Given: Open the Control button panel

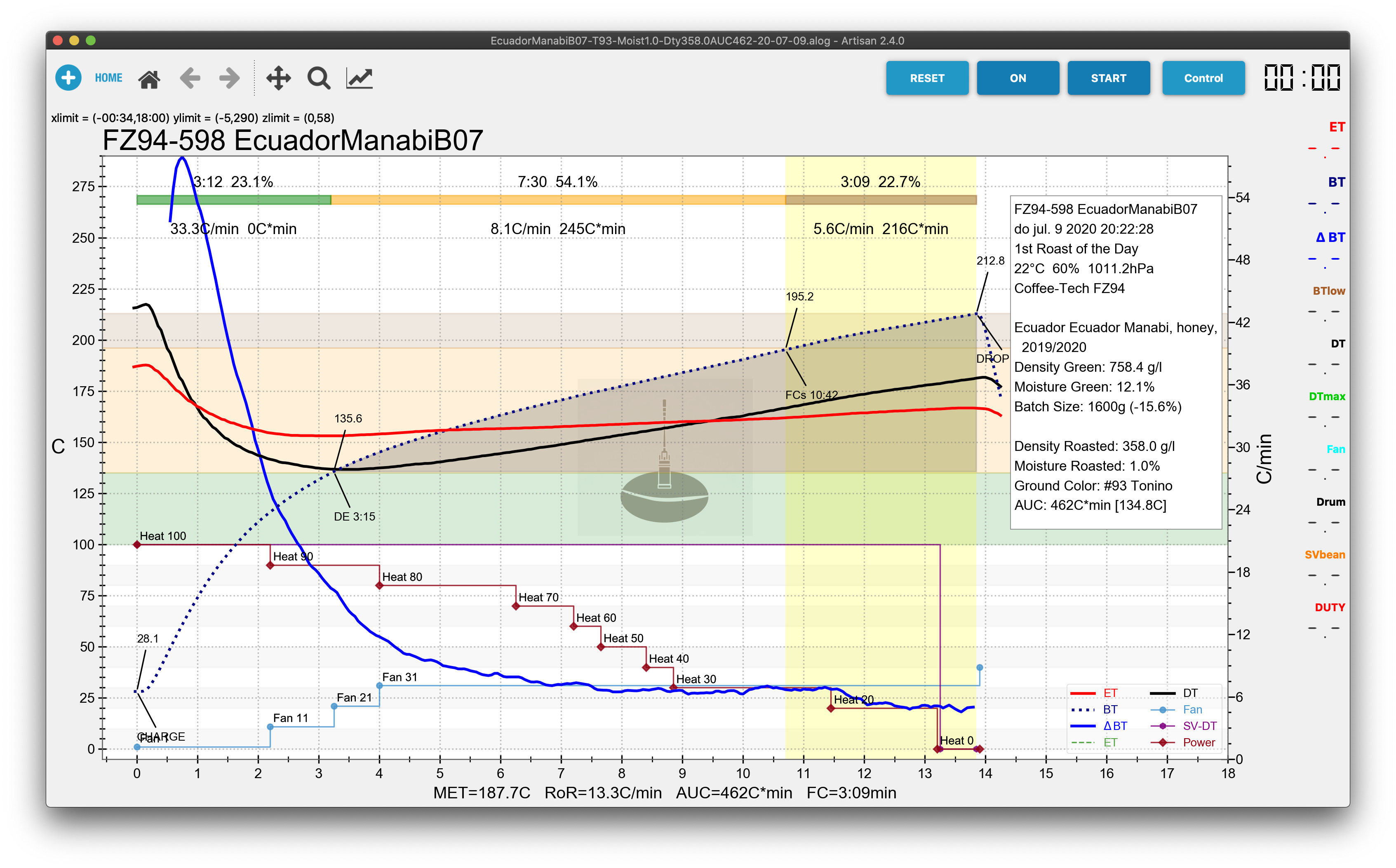Looking at the screenshot, I should 1203,78.
